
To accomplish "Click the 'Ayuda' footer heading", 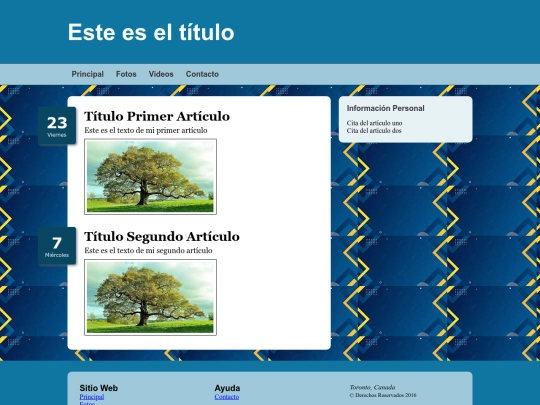I will (227, 388).
